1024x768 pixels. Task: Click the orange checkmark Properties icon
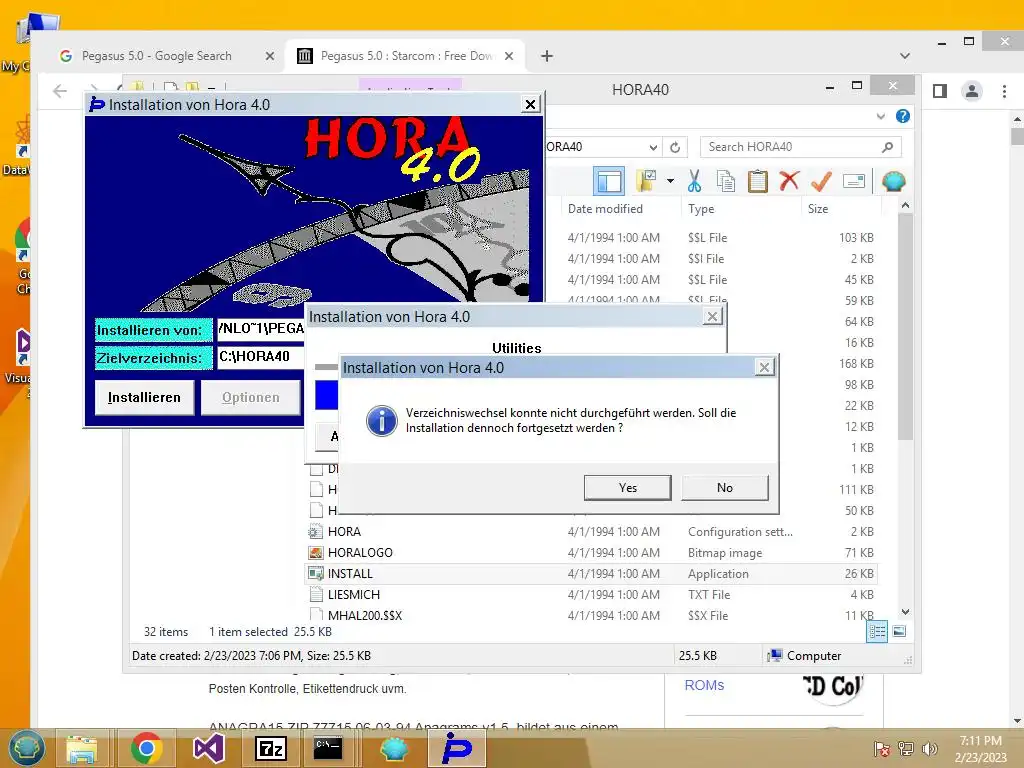point(822,181)
